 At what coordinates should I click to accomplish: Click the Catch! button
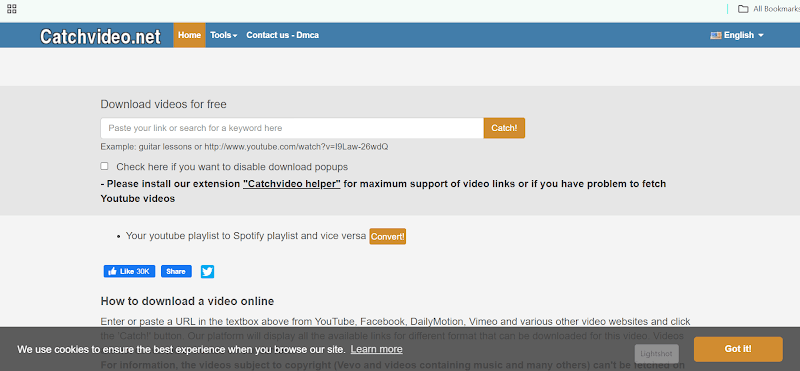tap(504, 128)
